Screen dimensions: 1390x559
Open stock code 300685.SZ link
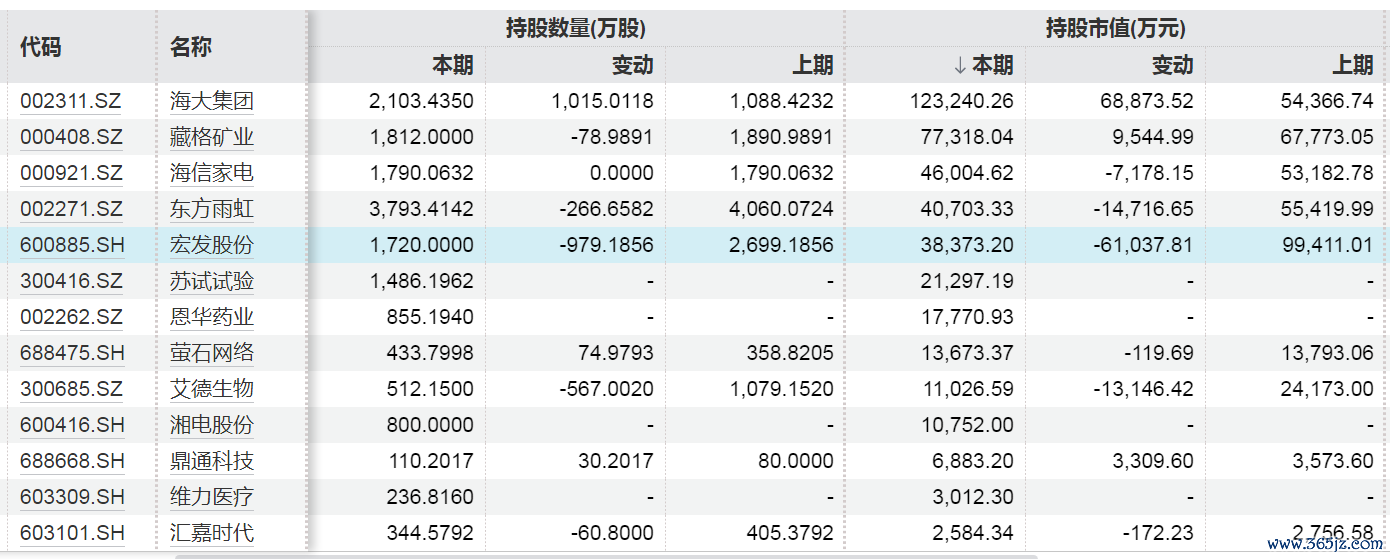(x=71, y=389)
